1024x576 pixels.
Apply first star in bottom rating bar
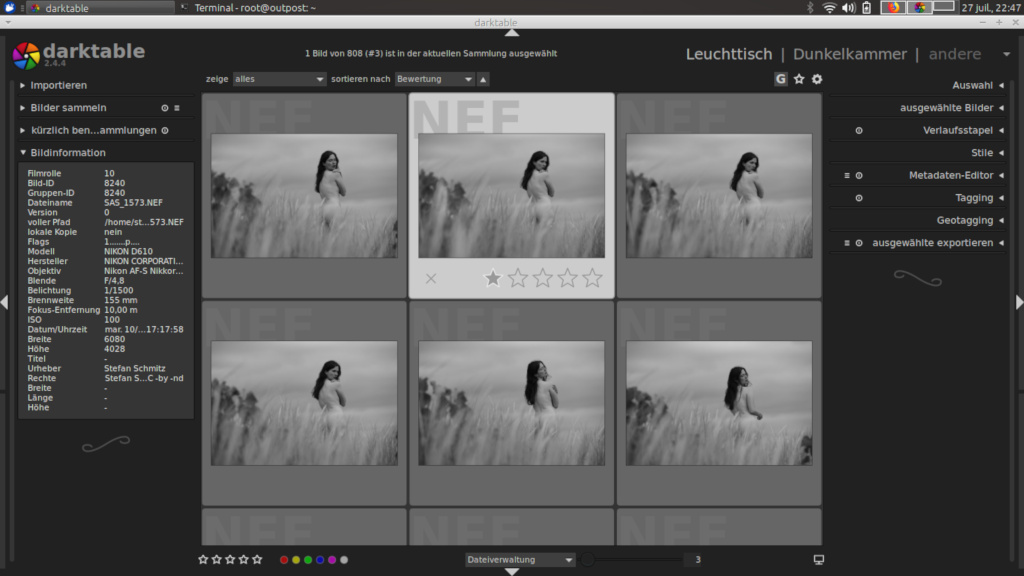click(203, 560)
